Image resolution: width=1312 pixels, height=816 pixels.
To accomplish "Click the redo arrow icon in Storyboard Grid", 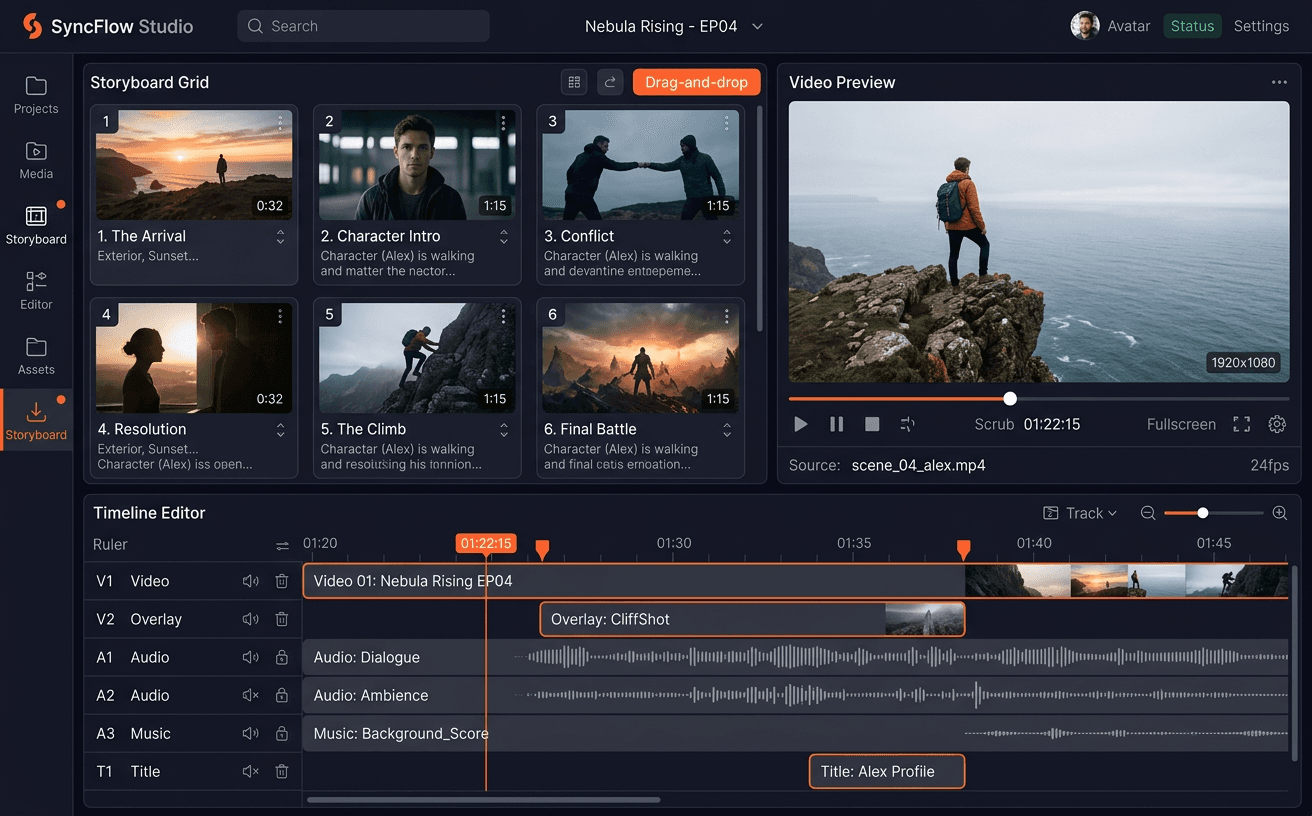I will pyautogui.click(x=610, y=82).
